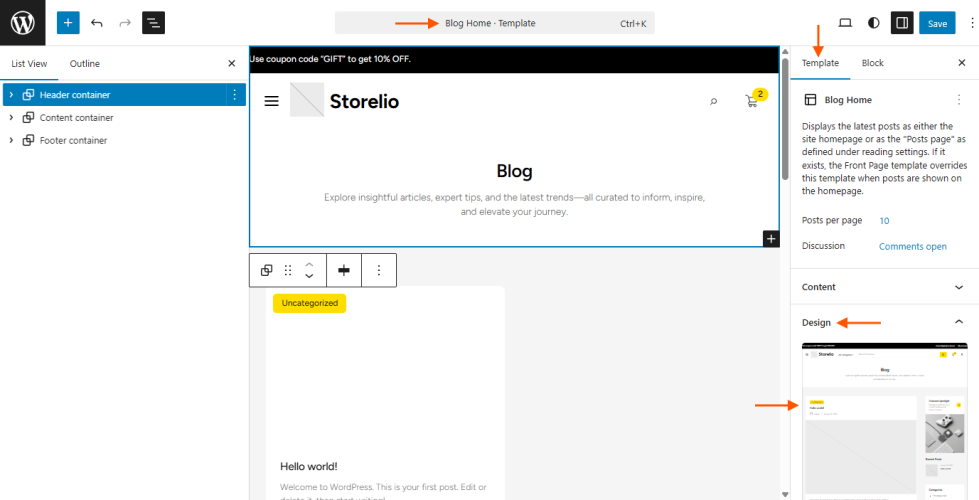Screen dimensions: 979x500
Task: Select the Design template preview thumbnail
Action: tap(883, 420)
